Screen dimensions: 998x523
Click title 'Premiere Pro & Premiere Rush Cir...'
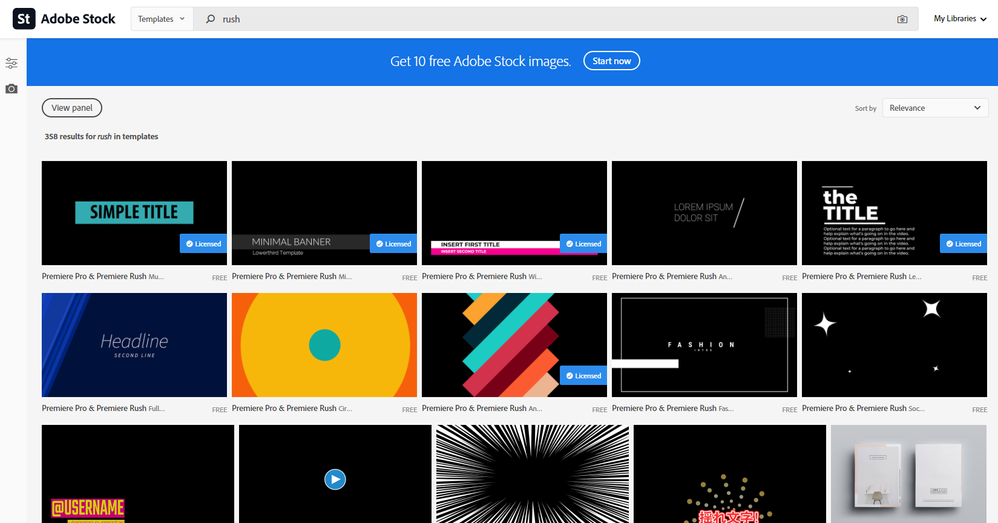click(292, 408)
